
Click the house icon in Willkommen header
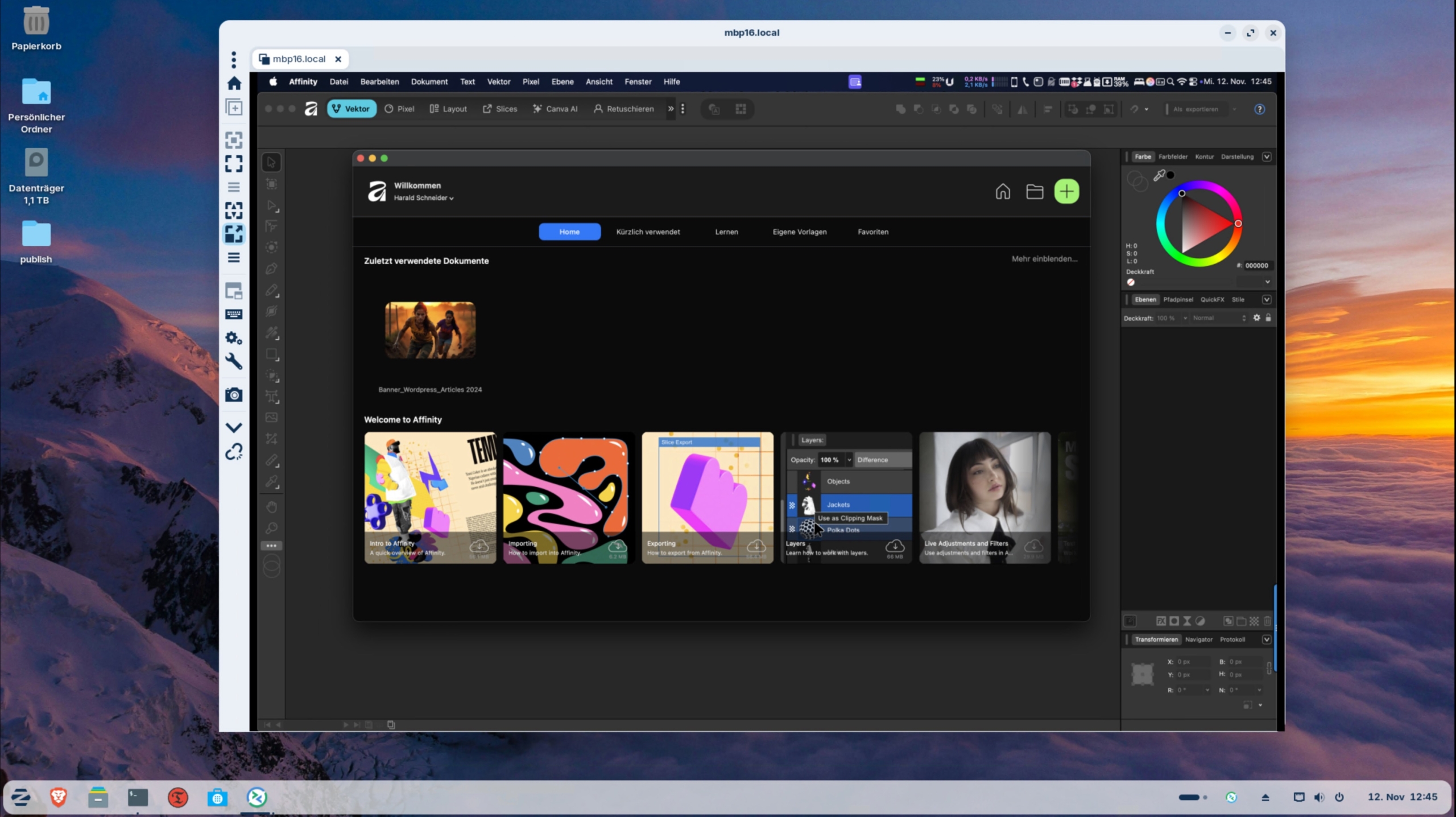(x=1003, y=191)
